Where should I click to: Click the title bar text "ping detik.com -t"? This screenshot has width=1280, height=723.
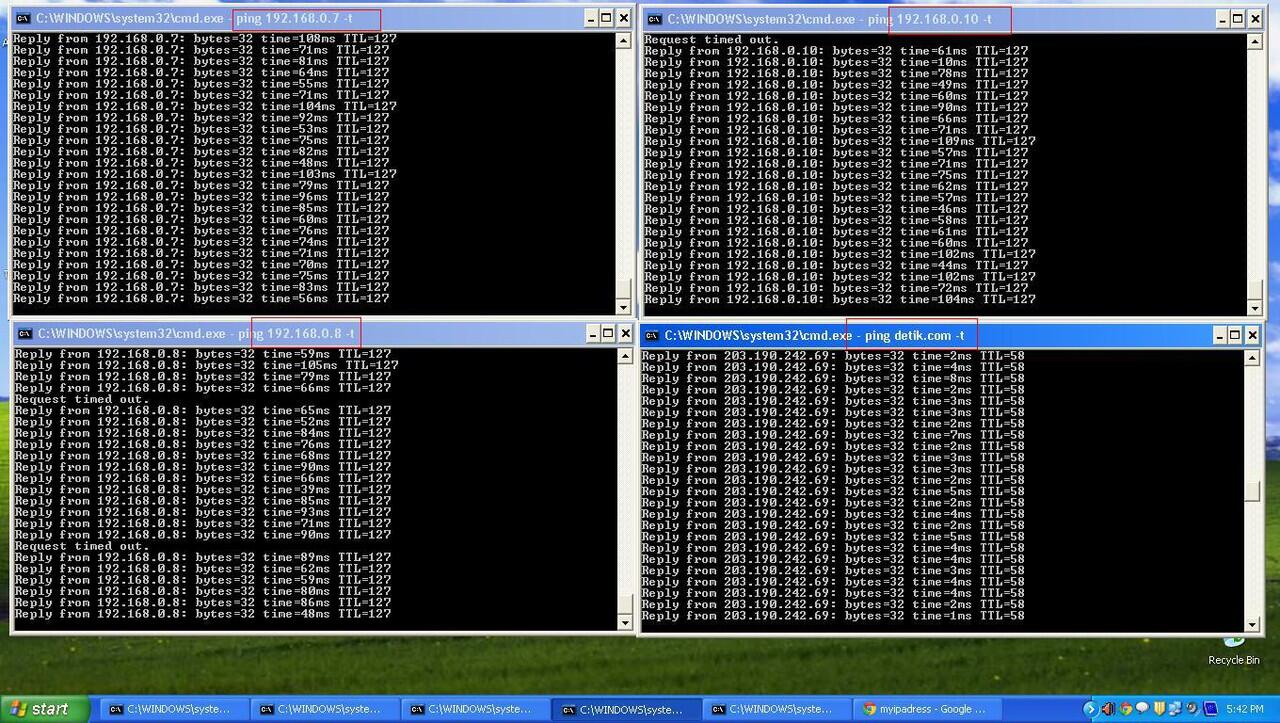(x=915, y=335)
